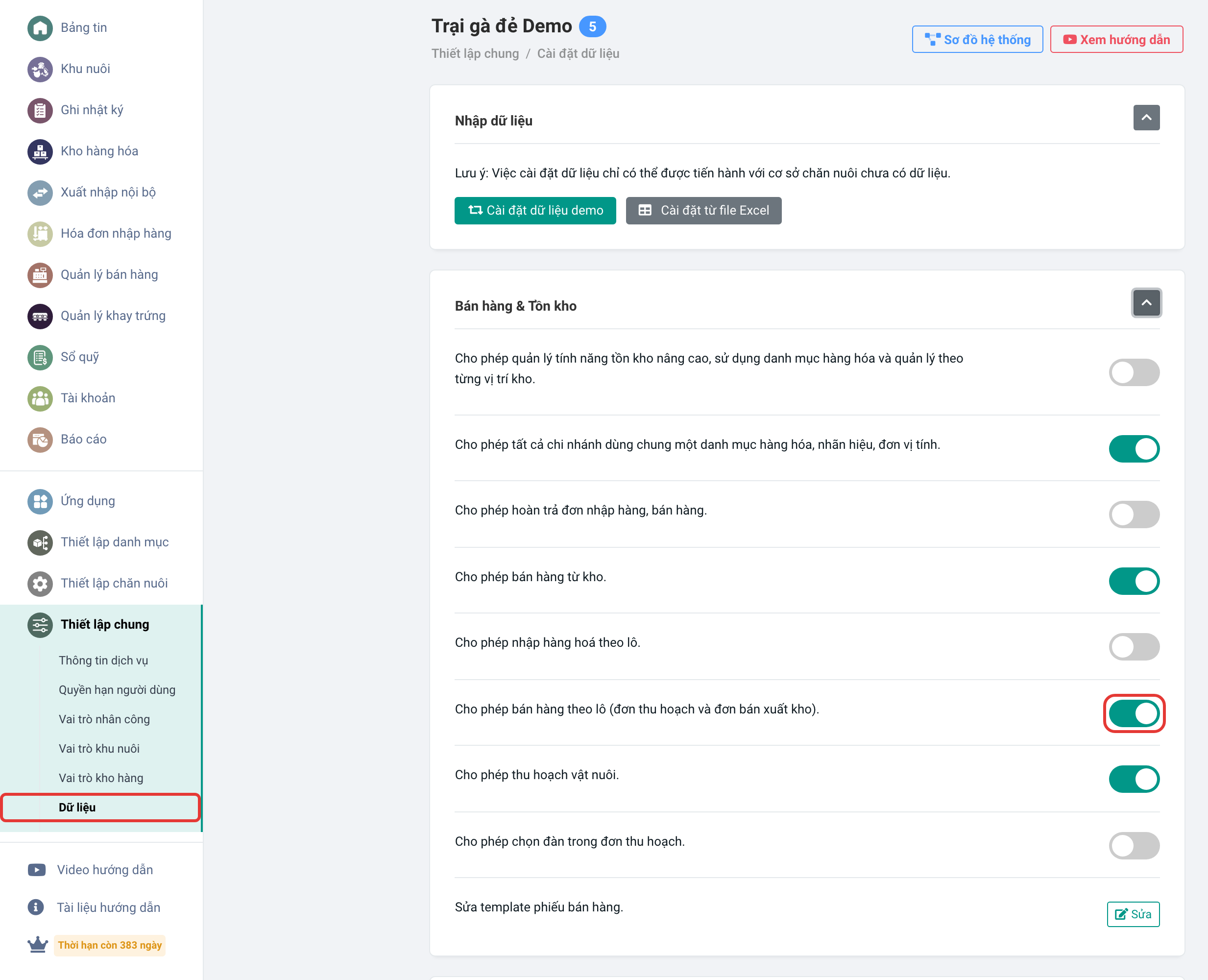The image size is (1208, 980).
Task: Open the Thiết lập danh mục icon
Action: click(x=40, y=542)
